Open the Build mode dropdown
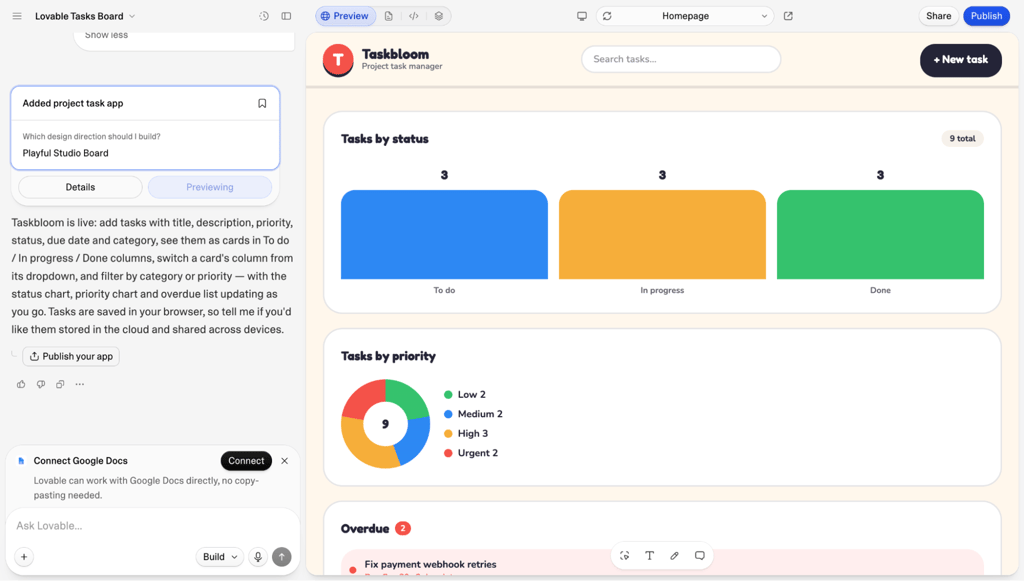1024x581 pixels. (219, 557)
